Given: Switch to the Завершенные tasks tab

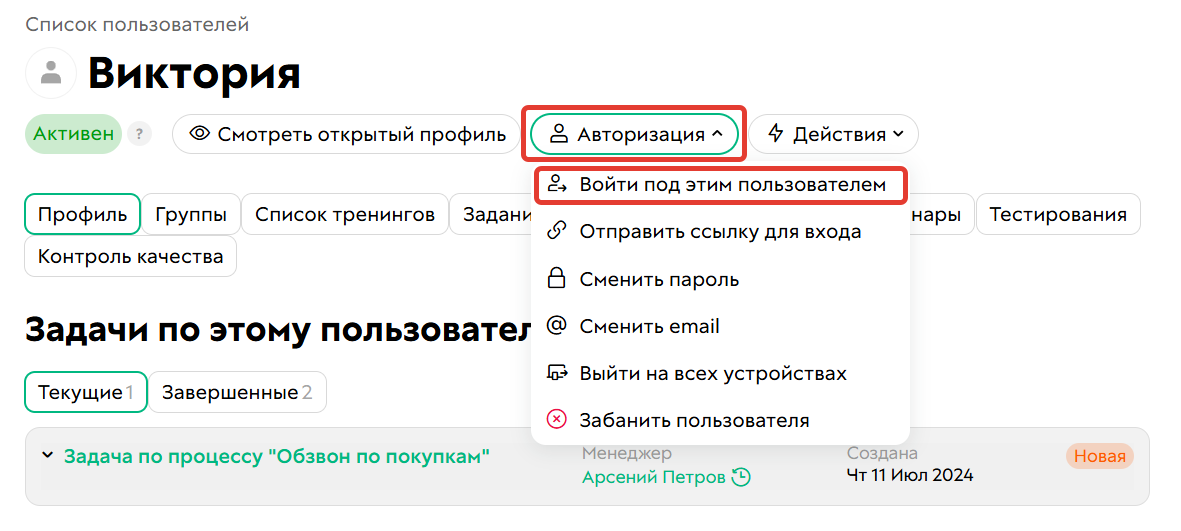Looking at the screenshot, I should [x=237, y=392].
